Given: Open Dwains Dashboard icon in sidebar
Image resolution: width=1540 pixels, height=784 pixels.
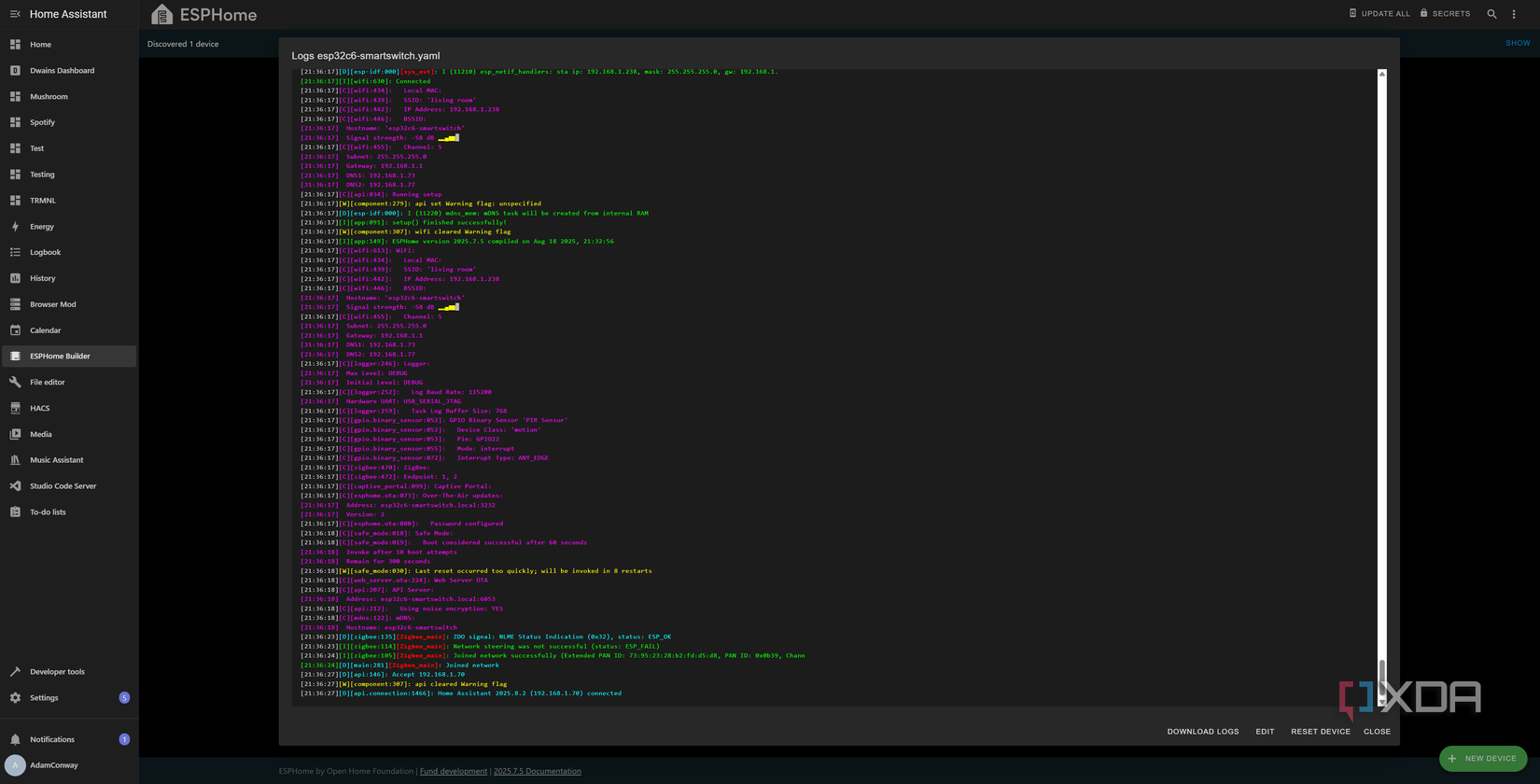Looking at the screenshot, I should click(15, 71).
